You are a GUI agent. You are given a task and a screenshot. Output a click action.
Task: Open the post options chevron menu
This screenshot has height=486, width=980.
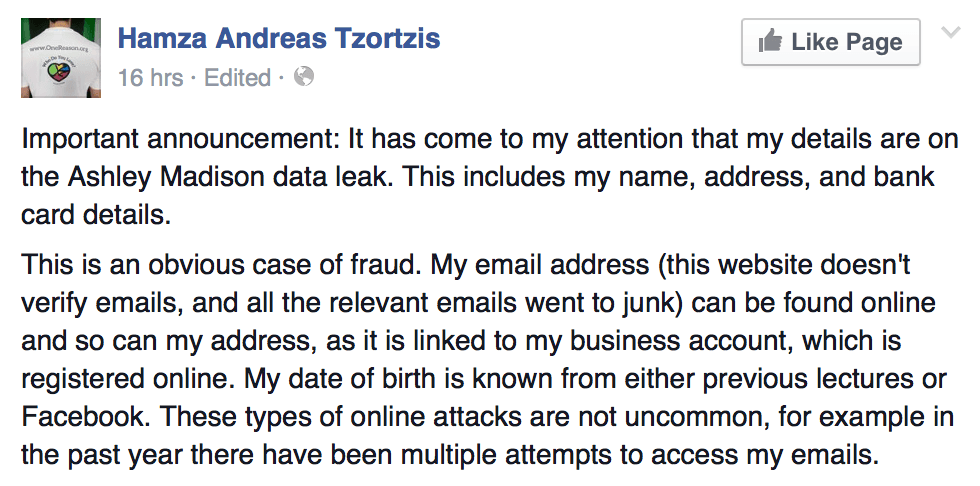coord(951,32)
